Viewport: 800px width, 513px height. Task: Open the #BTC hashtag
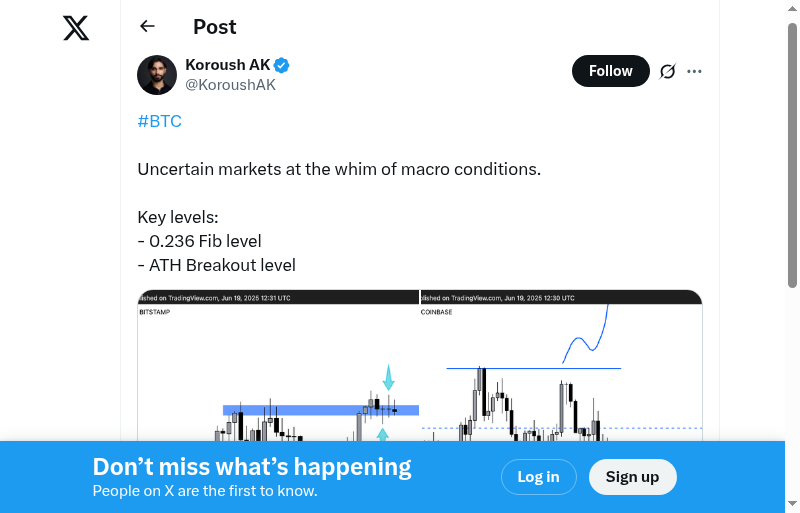159,121
